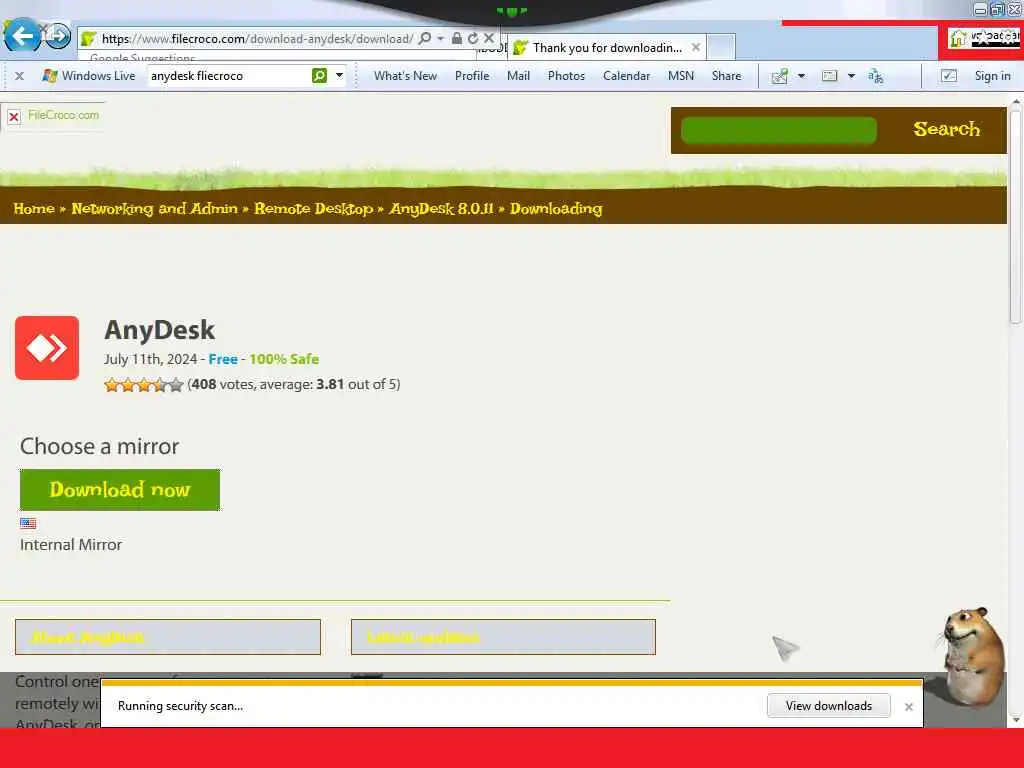The image size is (1024, 768).
Task: Select the 'Thank you for downloadin...' tab
Action: point(607,48)
